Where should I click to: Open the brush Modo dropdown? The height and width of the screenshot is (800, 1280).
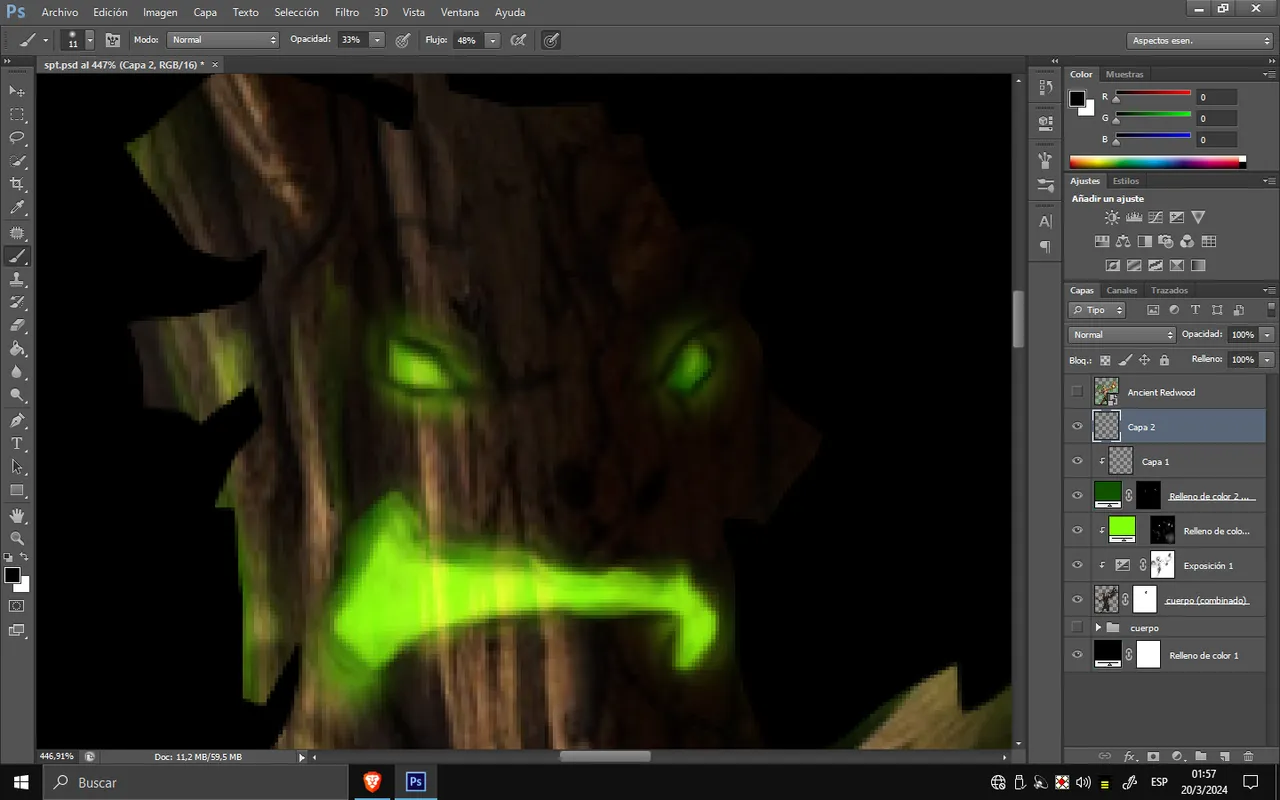tap(222, 40)
